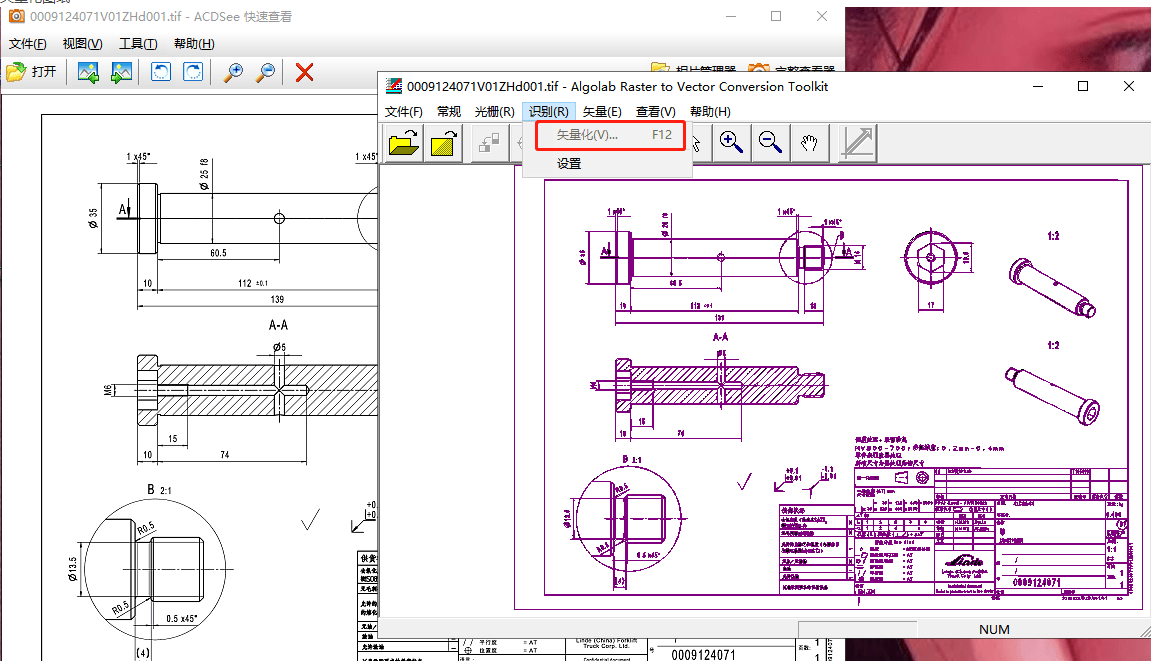The image size is (1151, 661).
Task: Select the hand pan tool in Algolab
Action: pyautogui.click(x=809, y=142)
